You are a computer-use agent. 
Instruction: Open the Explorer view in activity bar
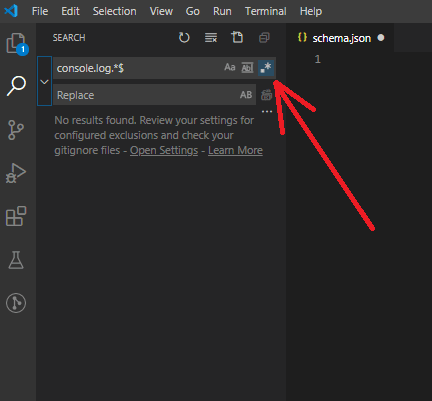pyautogui.click(x=17, y=44)
